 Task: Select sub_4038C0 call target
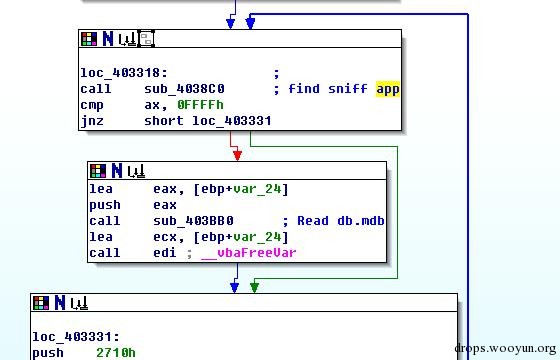pyautogui.click(x=184, y=89)
